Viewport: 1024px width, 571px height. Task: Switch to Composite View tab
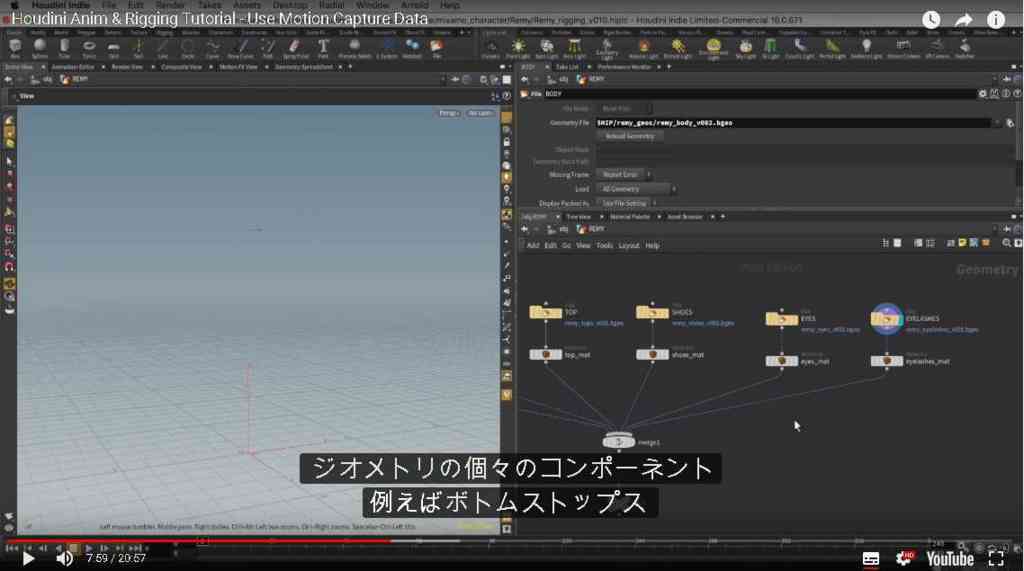pos(181,67)
